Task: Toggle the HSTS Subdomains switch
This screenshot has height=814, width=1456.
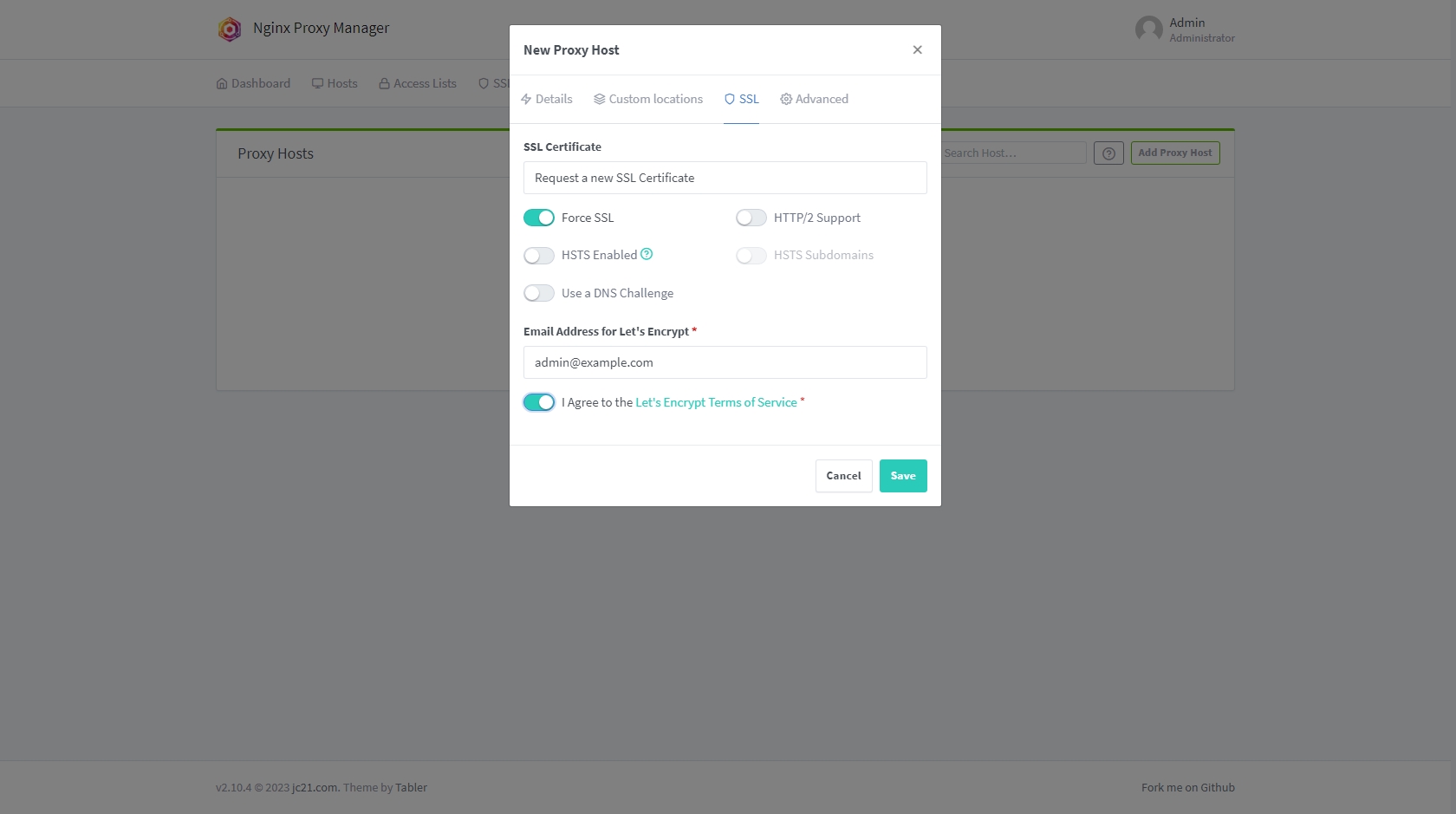Action: click(x=751, y=256)
